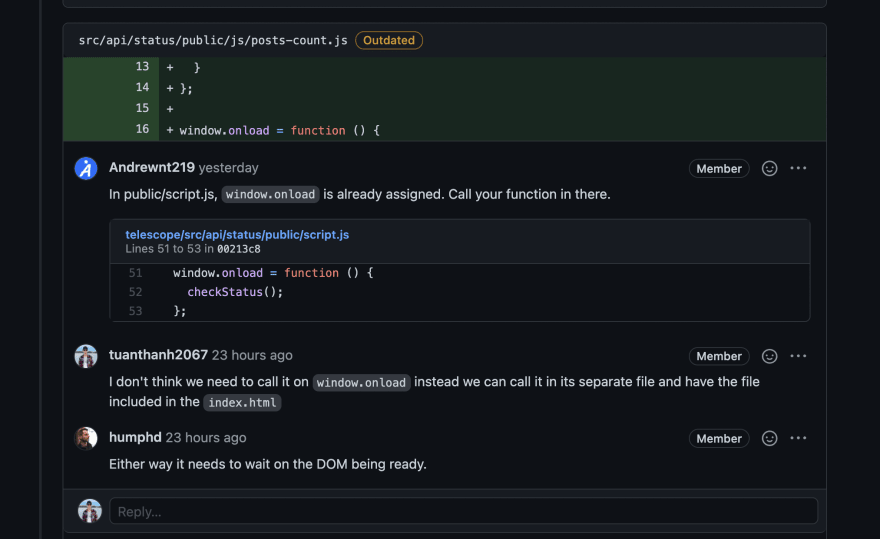Open tuanthanh2067 username link
Screen dimensions: 880x539
tap(158, 355)
